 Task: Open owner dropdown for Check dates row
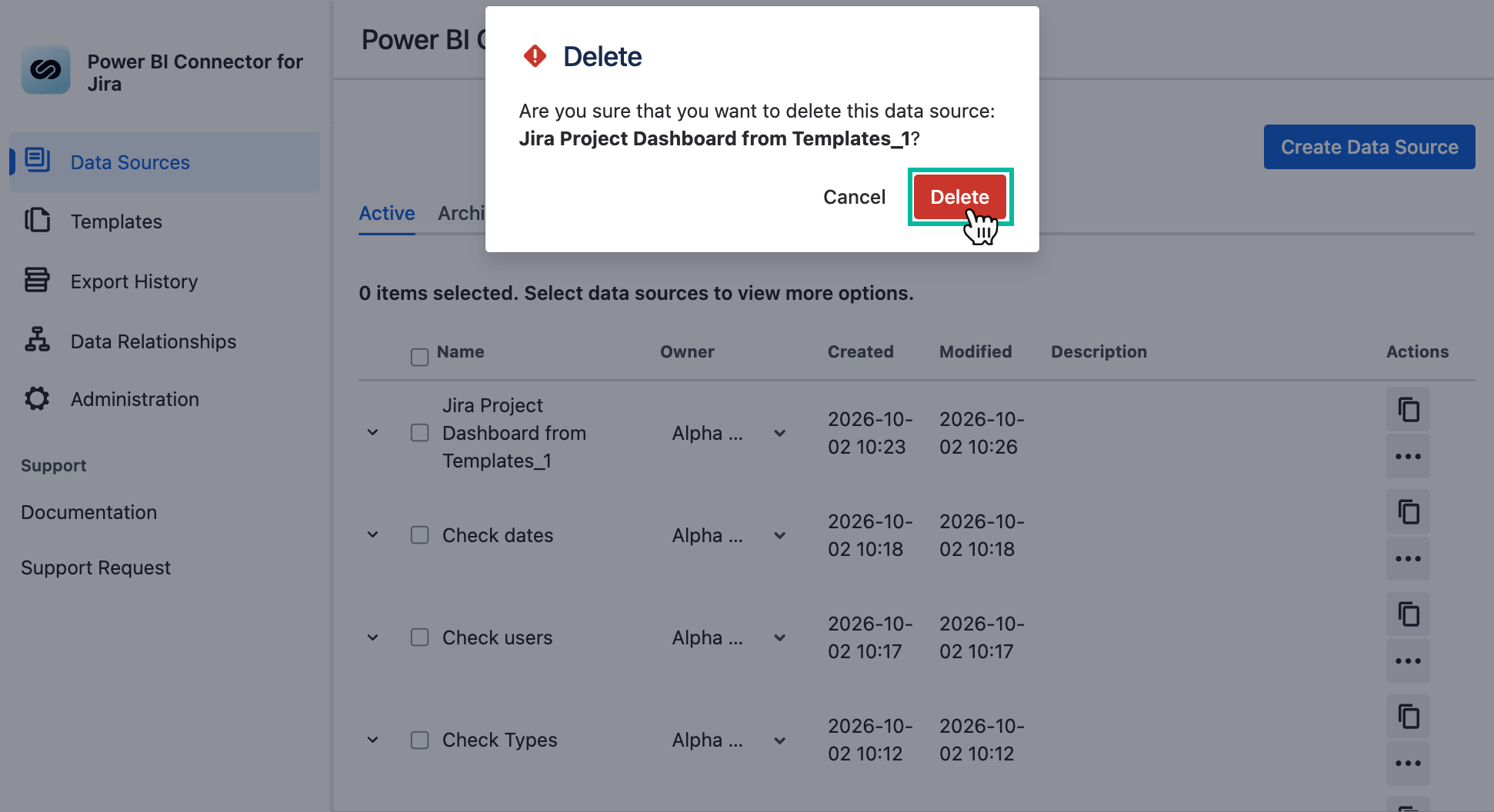(779, 536)
